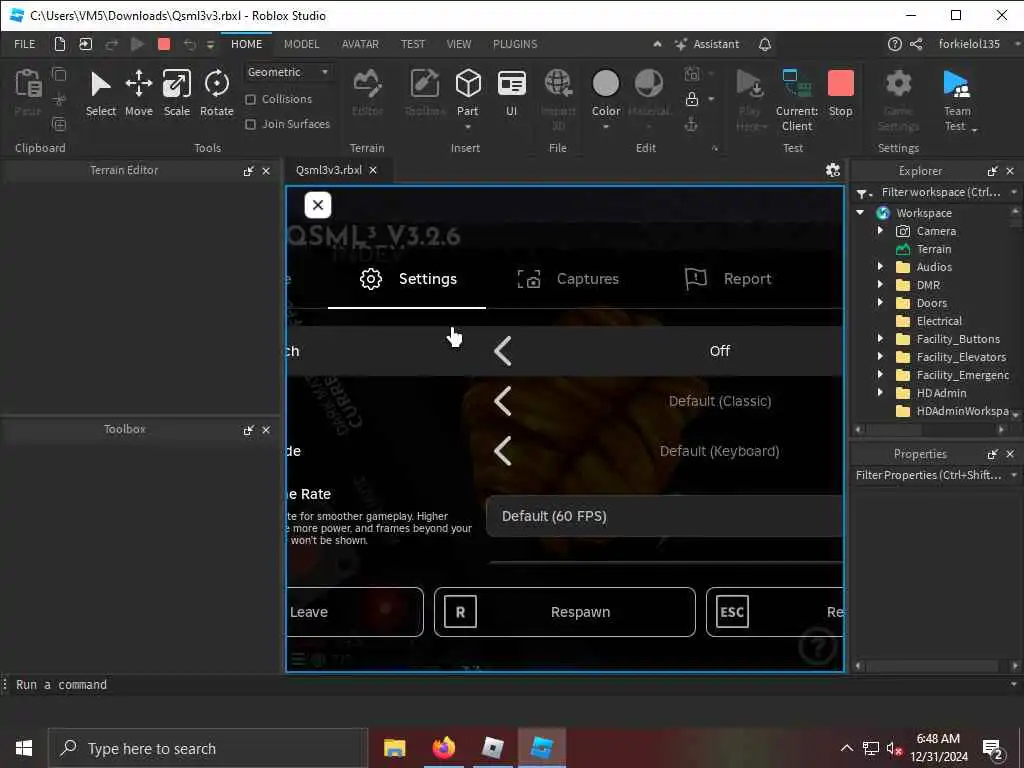The height and width of the screenshot is (768, 1024).
Task: Select the Select tool
Action: tap(101, 94)
